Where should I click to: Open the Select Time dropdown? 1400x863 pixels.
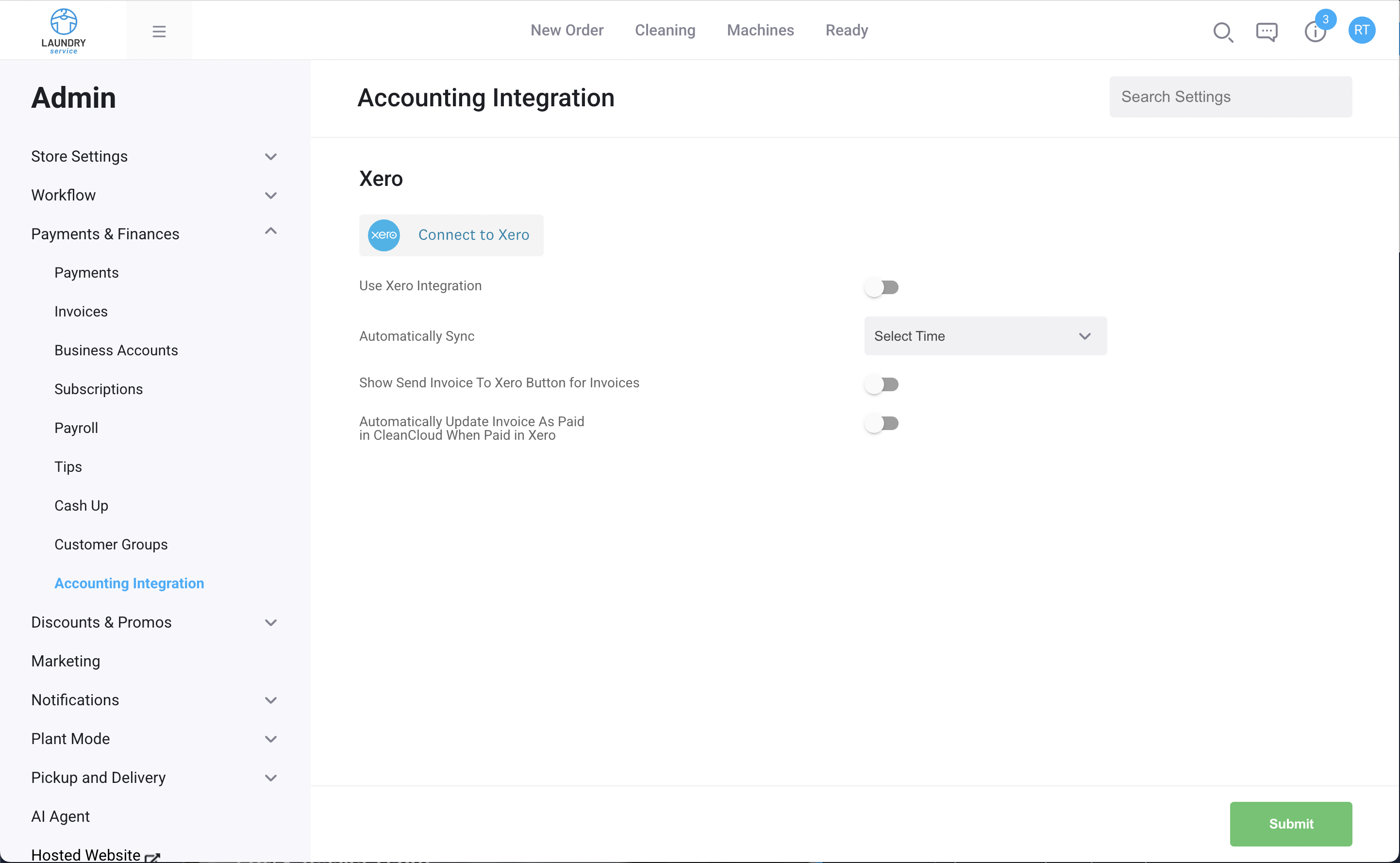[x=984, y=335]
